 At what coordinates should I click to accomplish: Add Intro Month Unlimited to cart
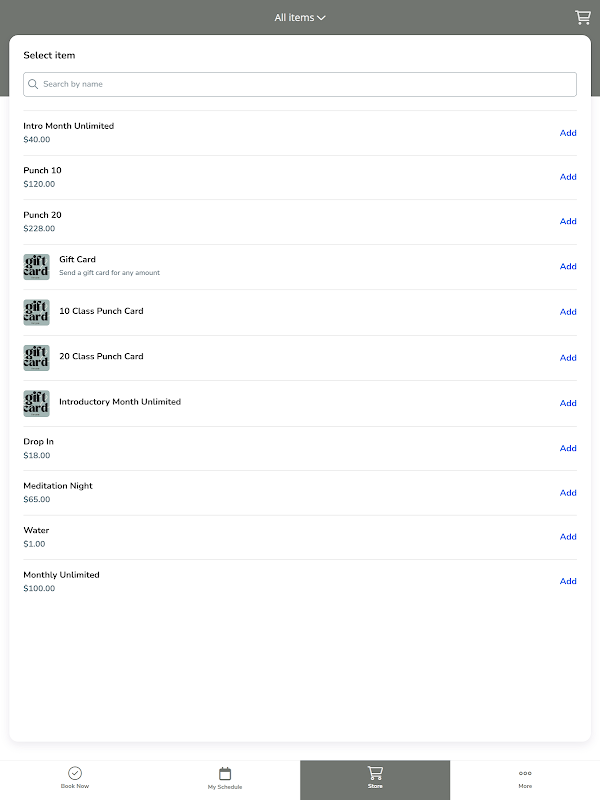(x=568, y=133)
